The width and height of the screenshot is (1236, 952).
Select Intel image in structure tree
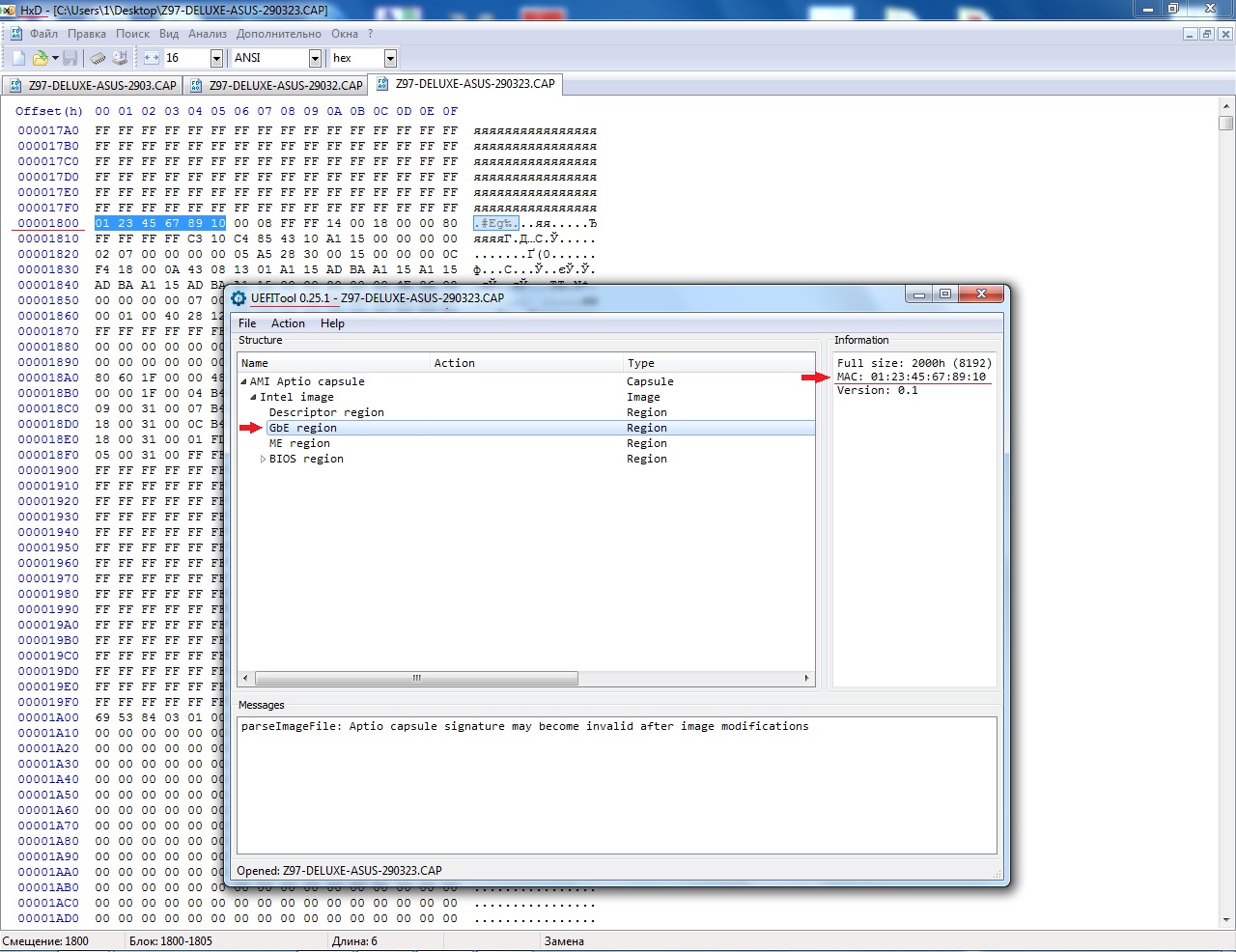296,397
